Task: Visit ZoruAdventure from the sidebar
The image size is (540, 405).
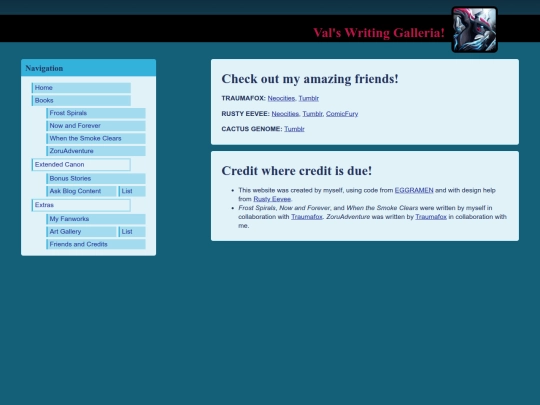Action: pyautogui.click(x=96, y=151)
